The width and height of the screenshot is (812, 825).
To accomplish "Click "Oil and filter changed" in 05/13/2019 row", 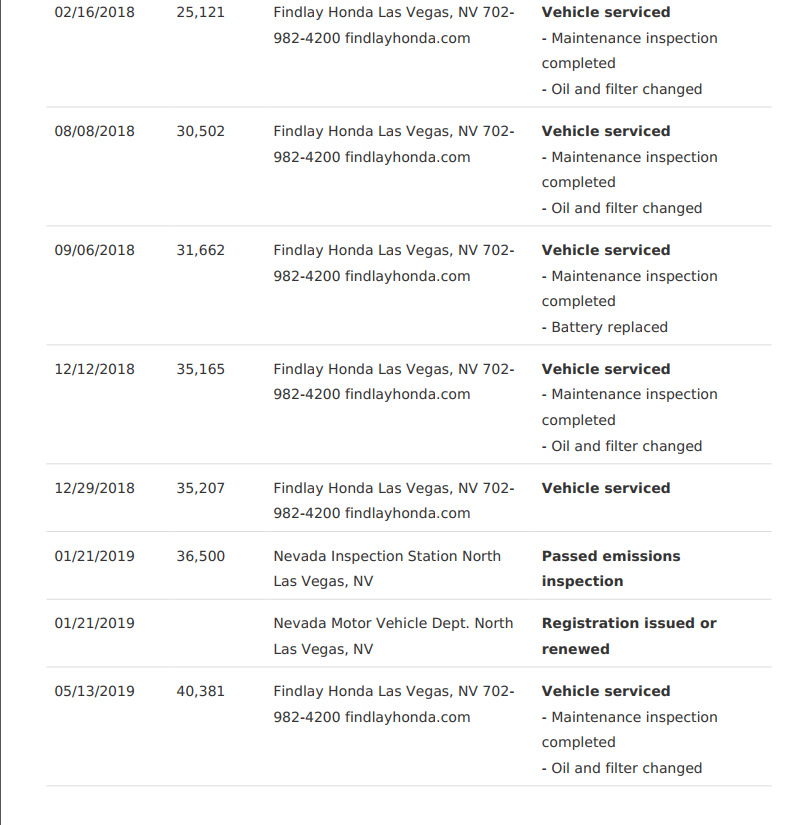I will [x=626, y=768].
